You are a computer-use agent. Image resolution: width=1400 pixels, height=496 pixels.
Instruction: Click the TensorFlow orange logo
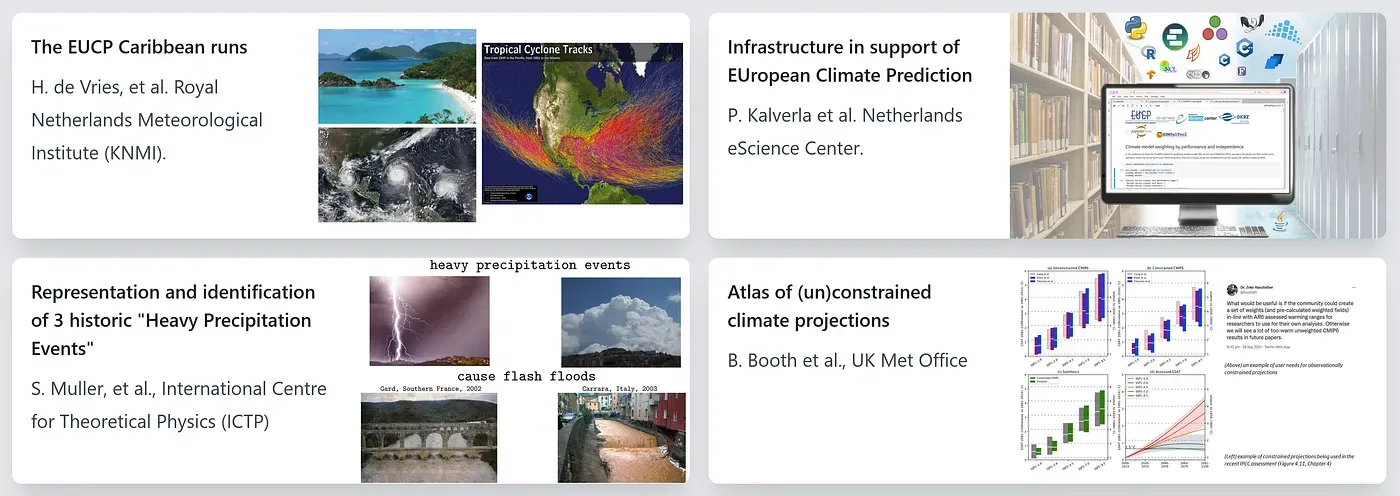pyautogui.click(x=1151, y=73)
